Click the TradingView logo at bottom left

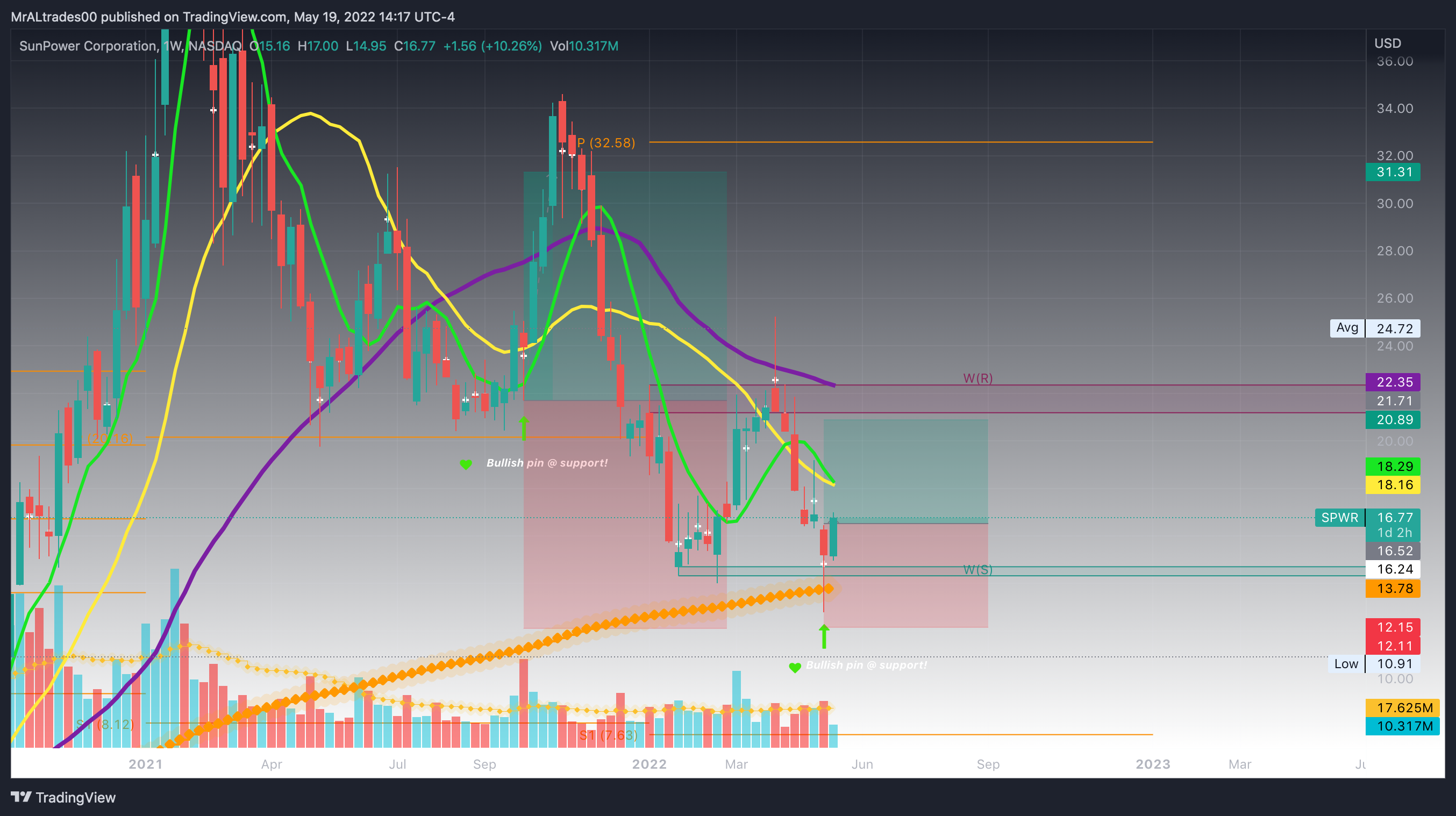point(63,797)
